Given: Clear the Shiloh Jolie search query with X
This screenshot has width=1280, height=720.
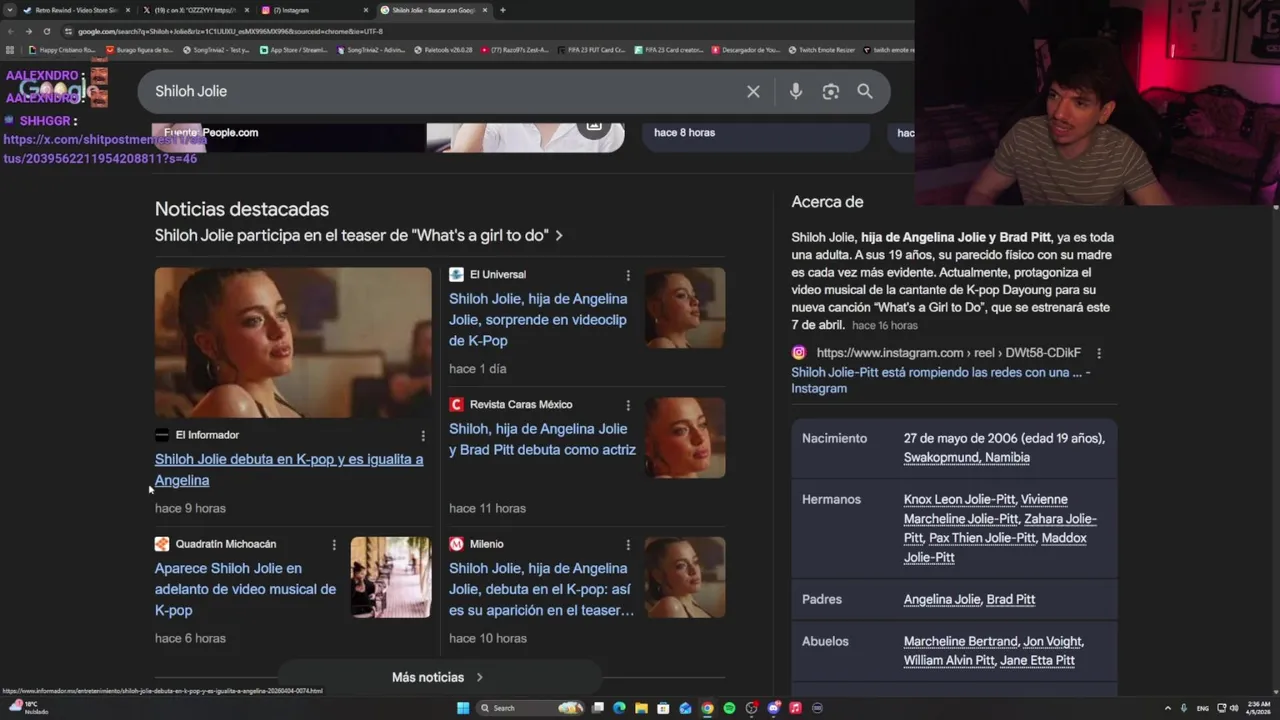Looking at the screenshot, I should pos(753,91).
